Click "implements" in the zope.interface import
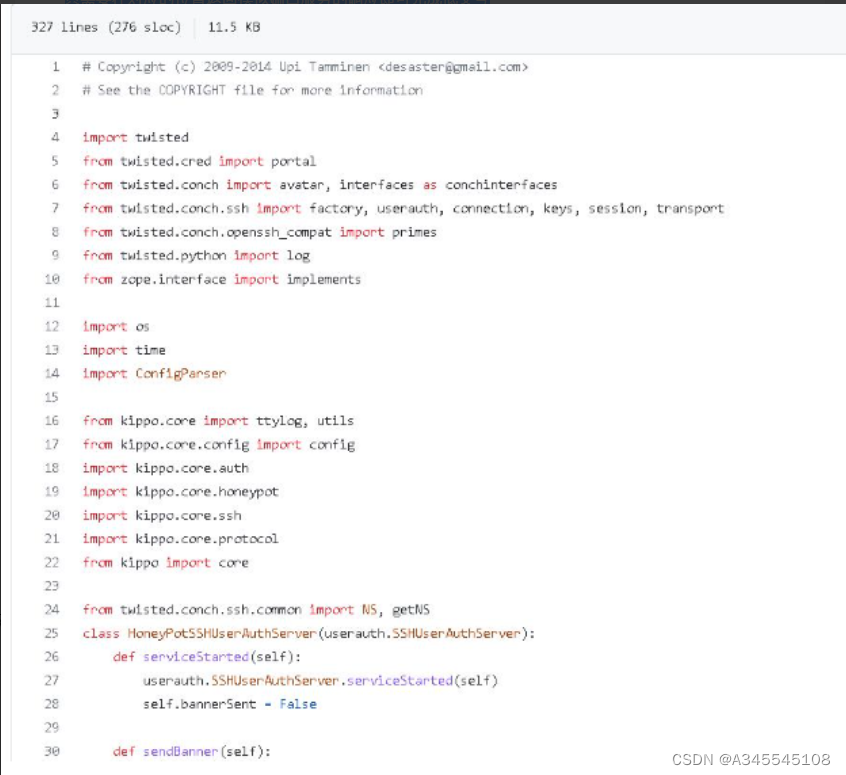 coord(324,279)
